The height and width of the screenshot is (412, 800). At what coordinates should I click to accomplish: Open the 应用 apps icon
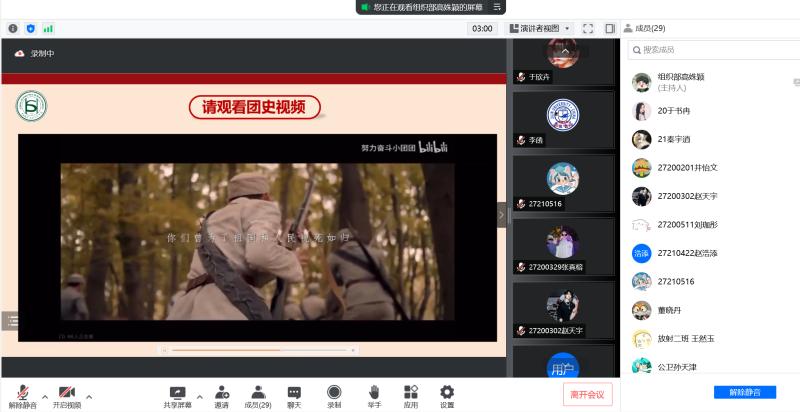click(410, 395)
